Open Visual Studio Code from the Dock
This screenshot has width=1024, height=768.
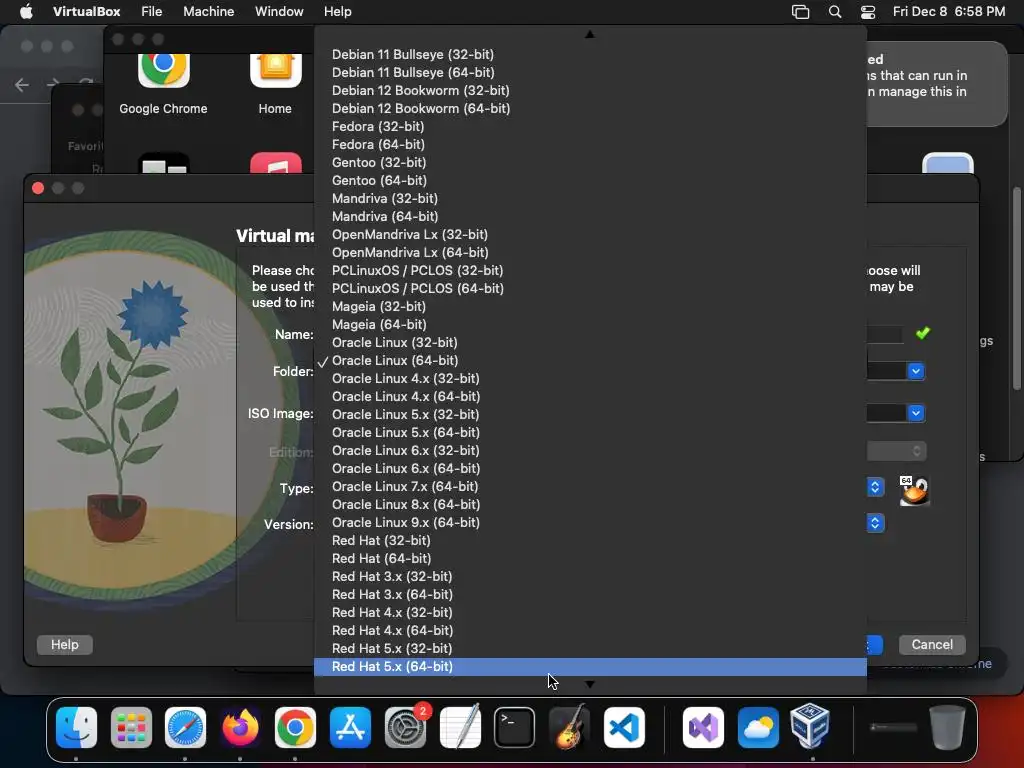(624, 727)
